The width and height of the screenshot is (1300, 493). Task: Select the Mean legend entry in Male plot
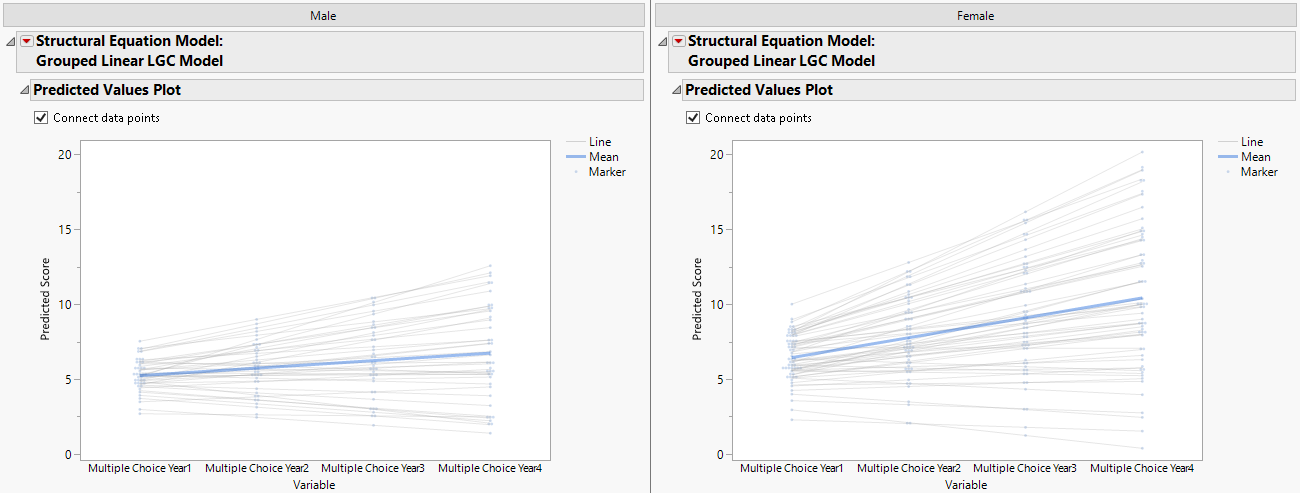[604, 157]
